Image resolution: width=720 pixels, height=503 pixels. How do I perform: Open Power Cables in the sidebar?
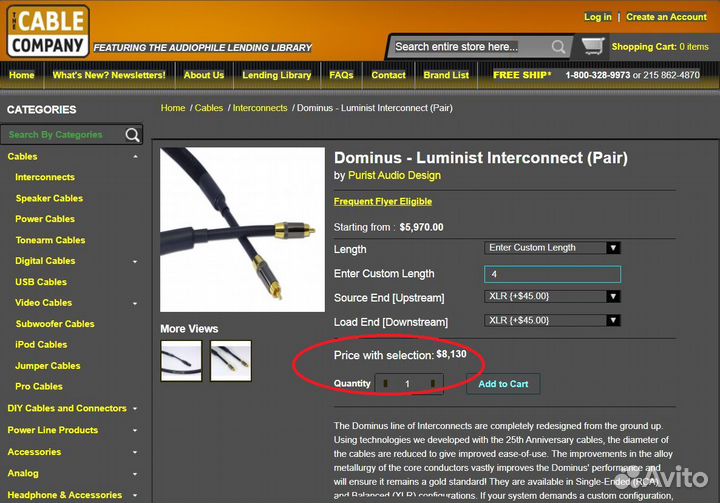coord(45,219)
